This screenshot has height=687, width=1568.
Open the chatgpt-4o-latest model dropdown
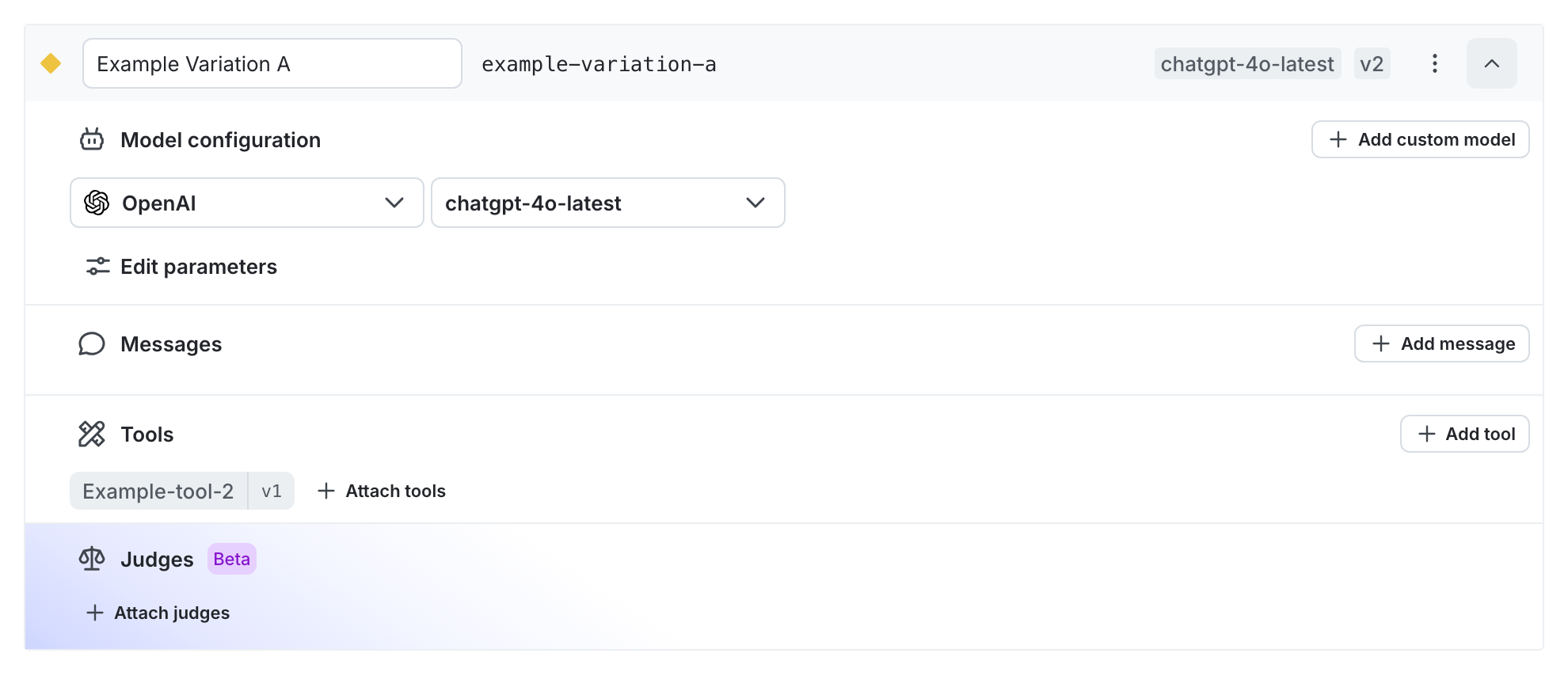pos(607,203)
